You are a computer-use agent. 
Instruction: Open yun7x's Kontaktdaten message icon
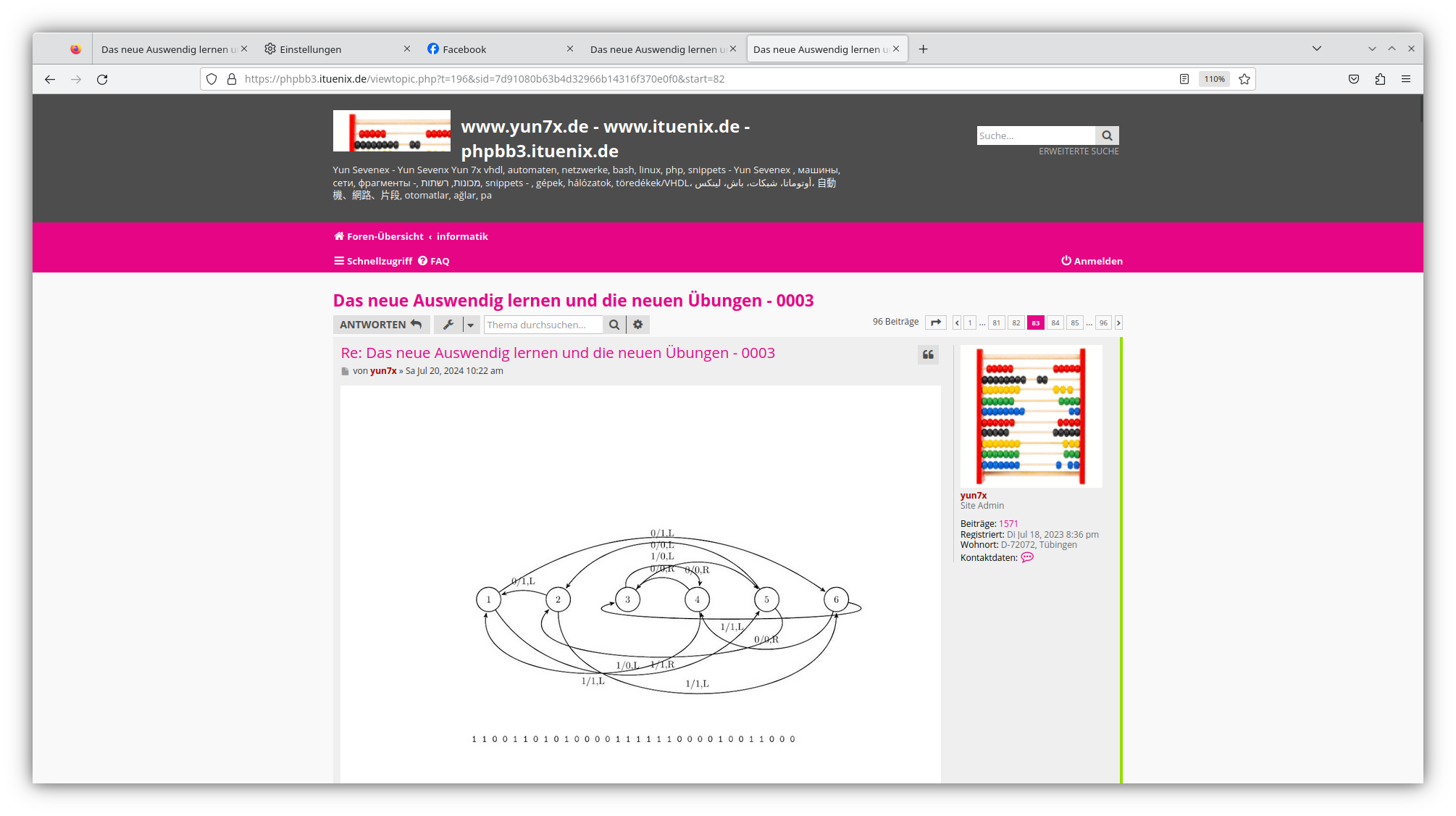1027,557
